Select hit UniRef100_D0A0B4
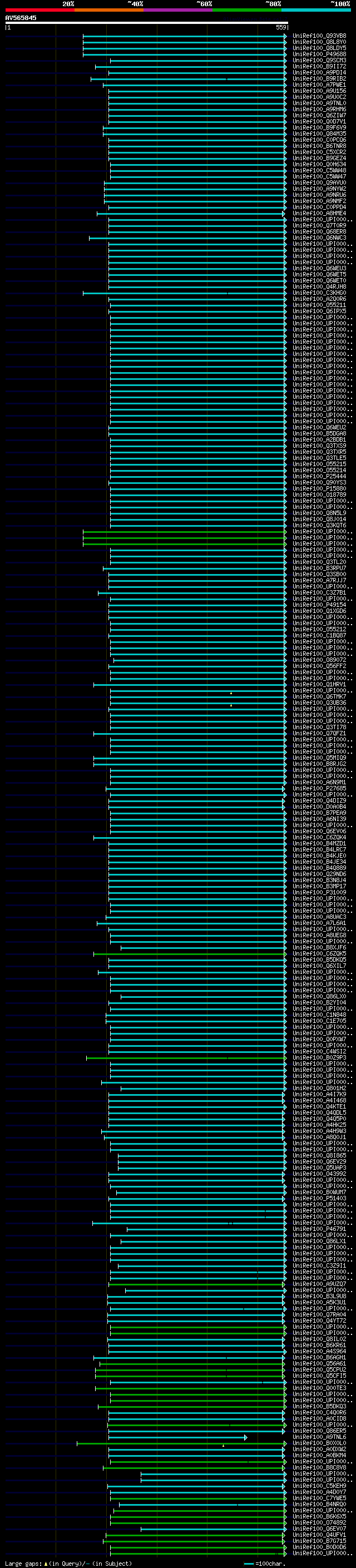Viewport: 356px width, 1568px height. 319,807
